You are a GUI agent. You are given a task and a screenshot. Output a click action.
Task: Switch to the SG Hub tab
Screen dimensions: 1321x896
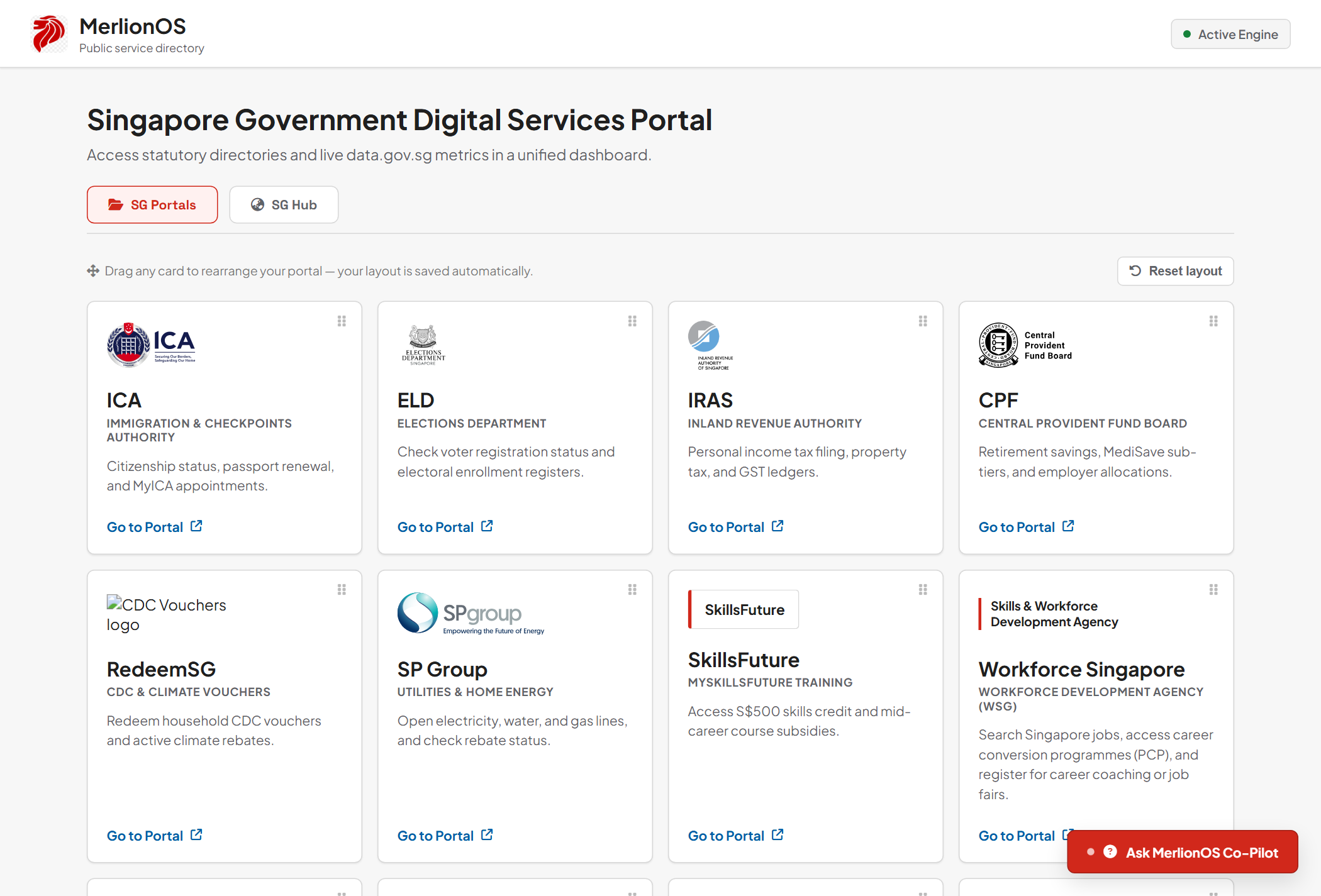284,204
